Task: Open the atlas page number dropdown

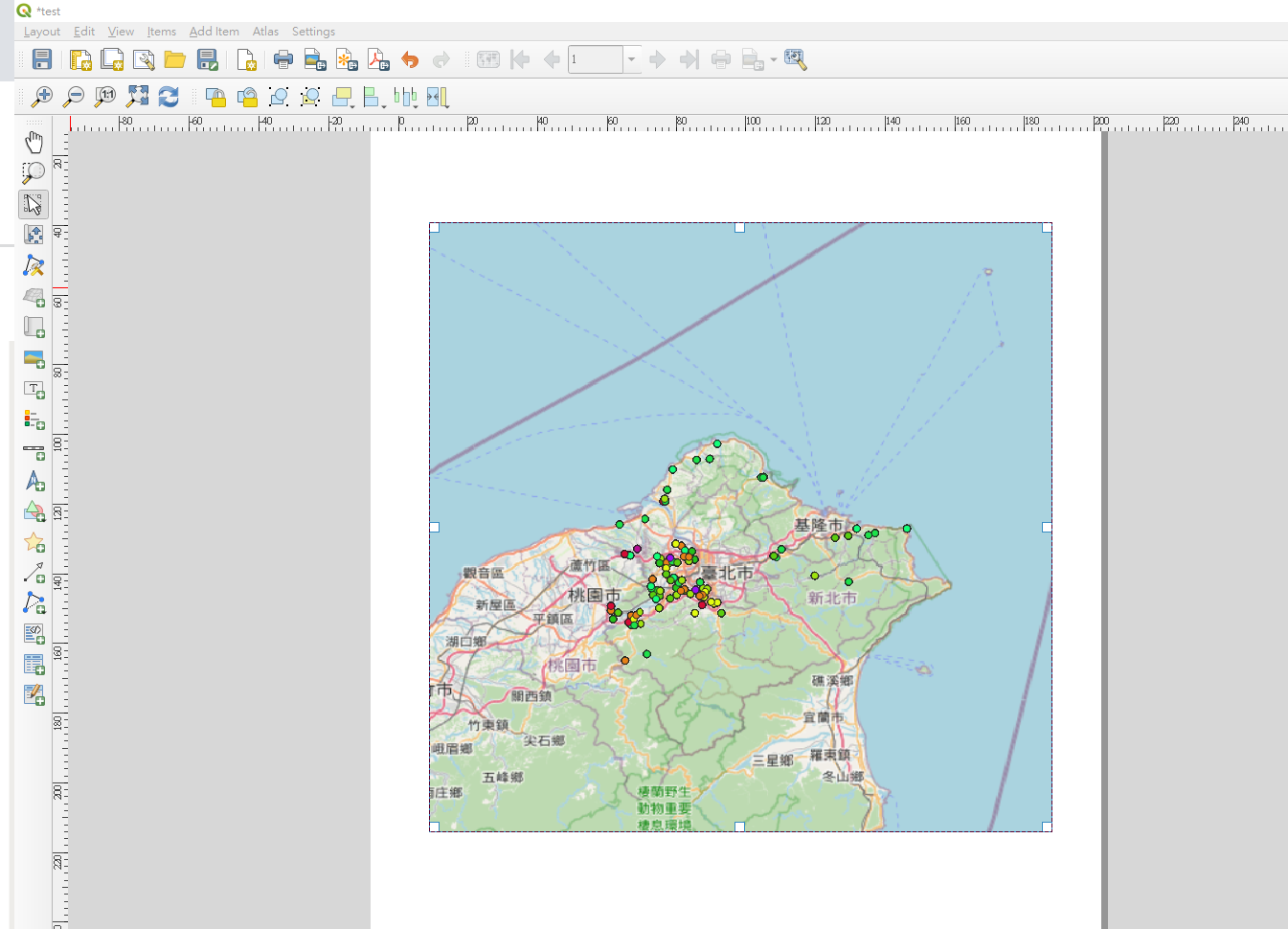Action: click(631, 59)
